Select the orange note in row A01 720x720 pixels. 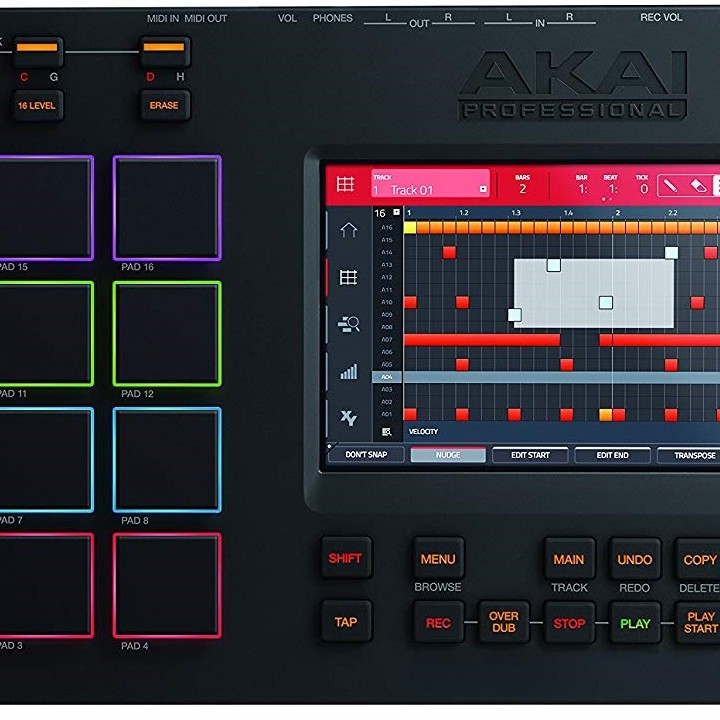pos(606,415)
